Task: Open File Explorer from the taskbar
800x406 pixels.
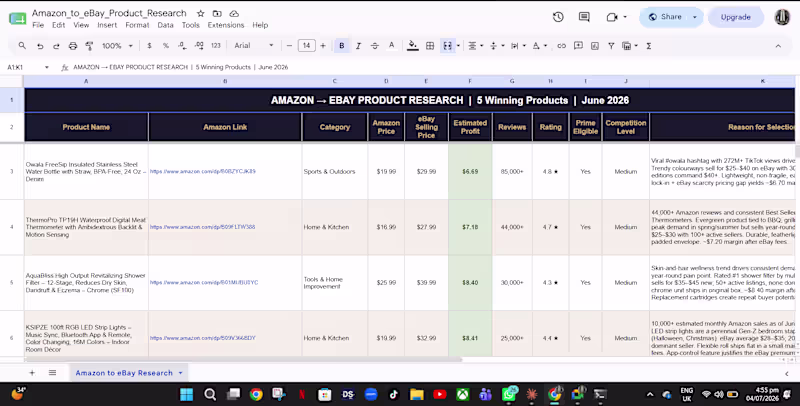Action: [x=417, y=394]
